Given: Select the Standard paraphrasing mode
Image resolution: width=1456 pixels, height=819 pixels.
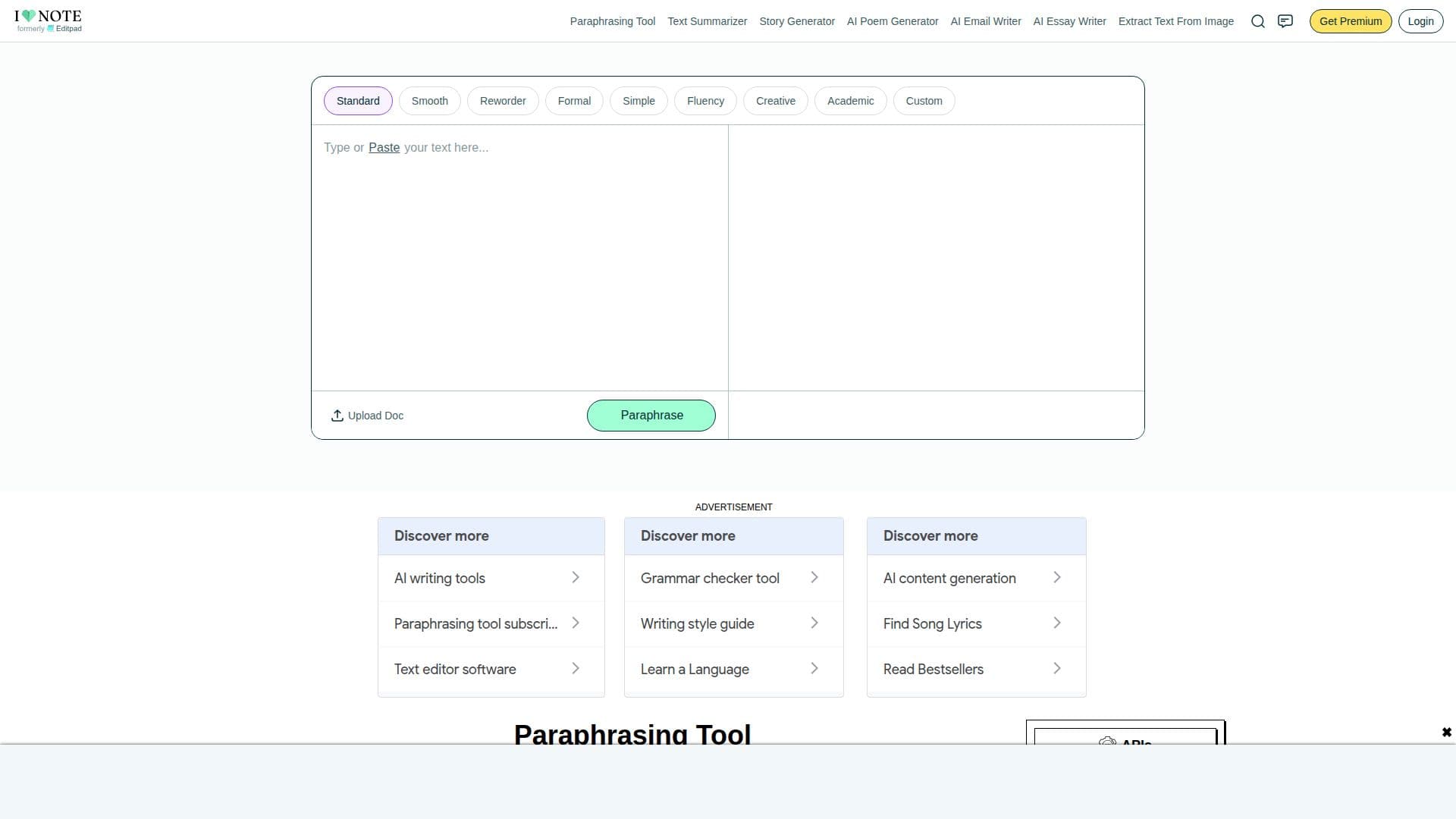Looking at the screenshot, I should (x=358, y=101).
